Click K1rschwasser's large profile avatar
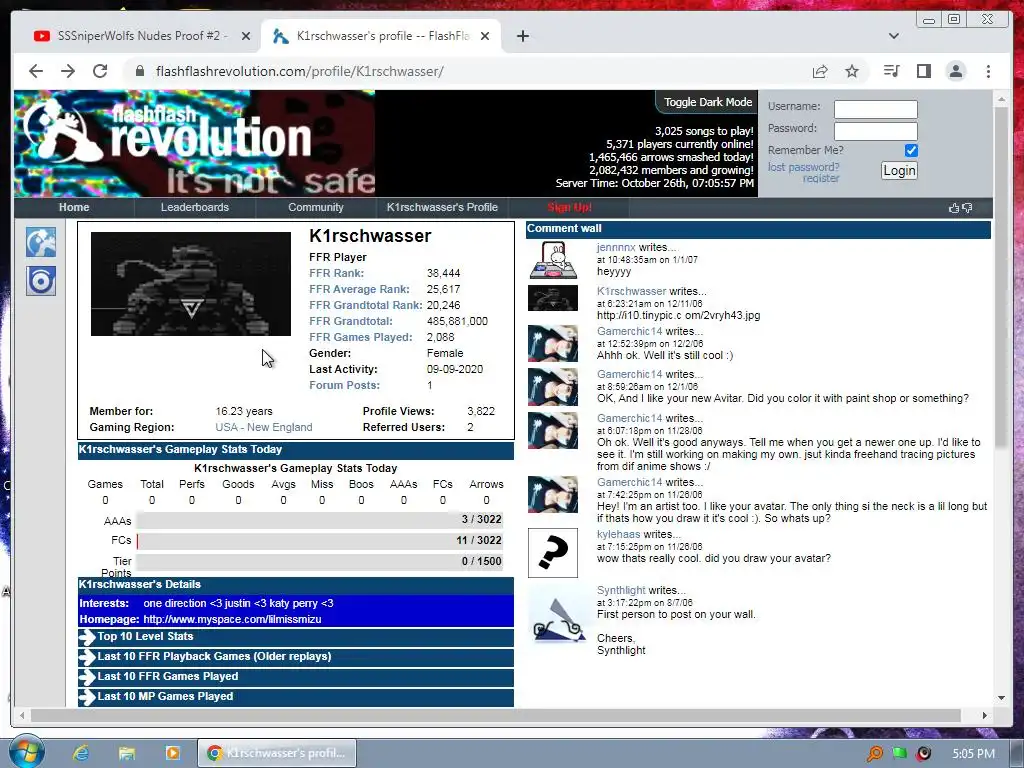 [x=191, y=284]
